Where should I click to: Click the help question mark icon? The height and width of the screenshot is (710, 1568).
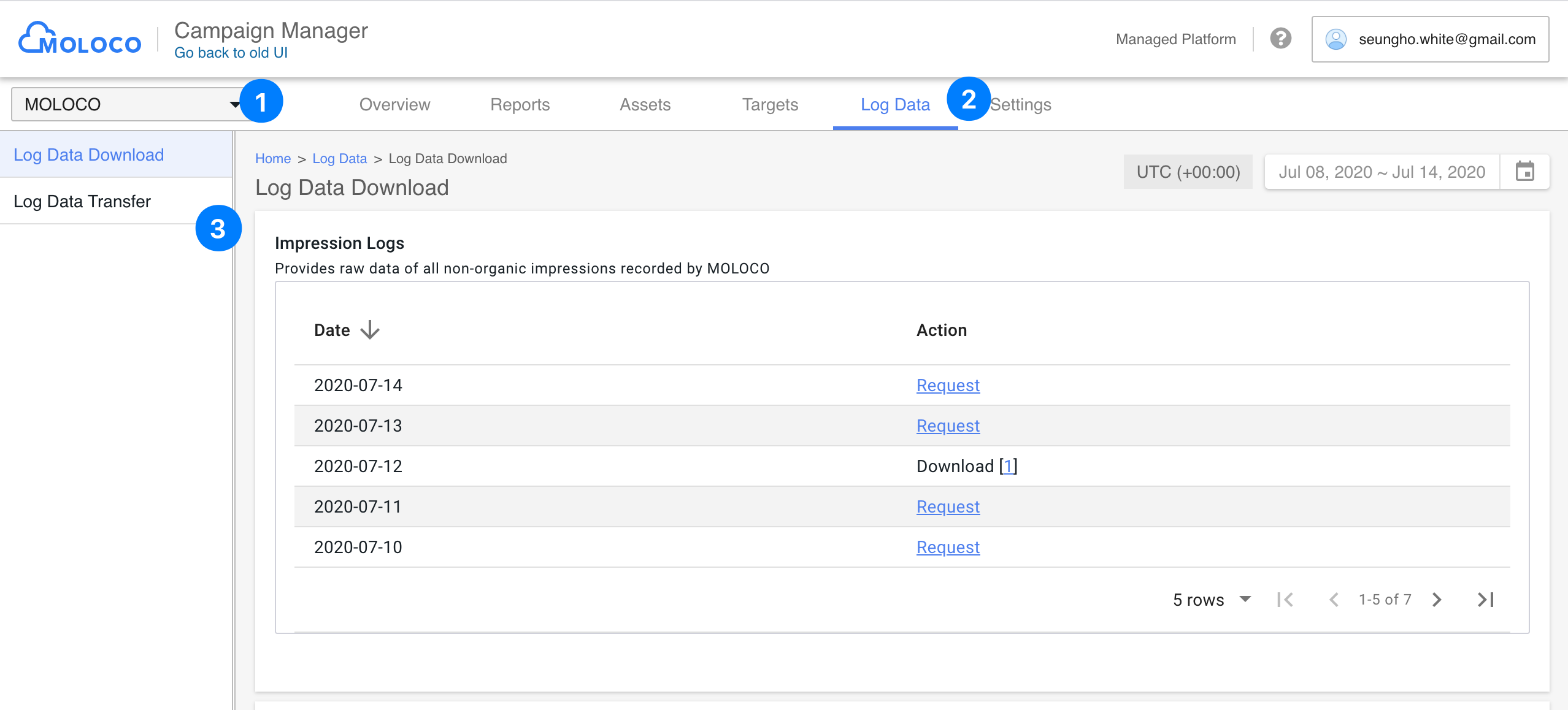[x=1281, y=39]
